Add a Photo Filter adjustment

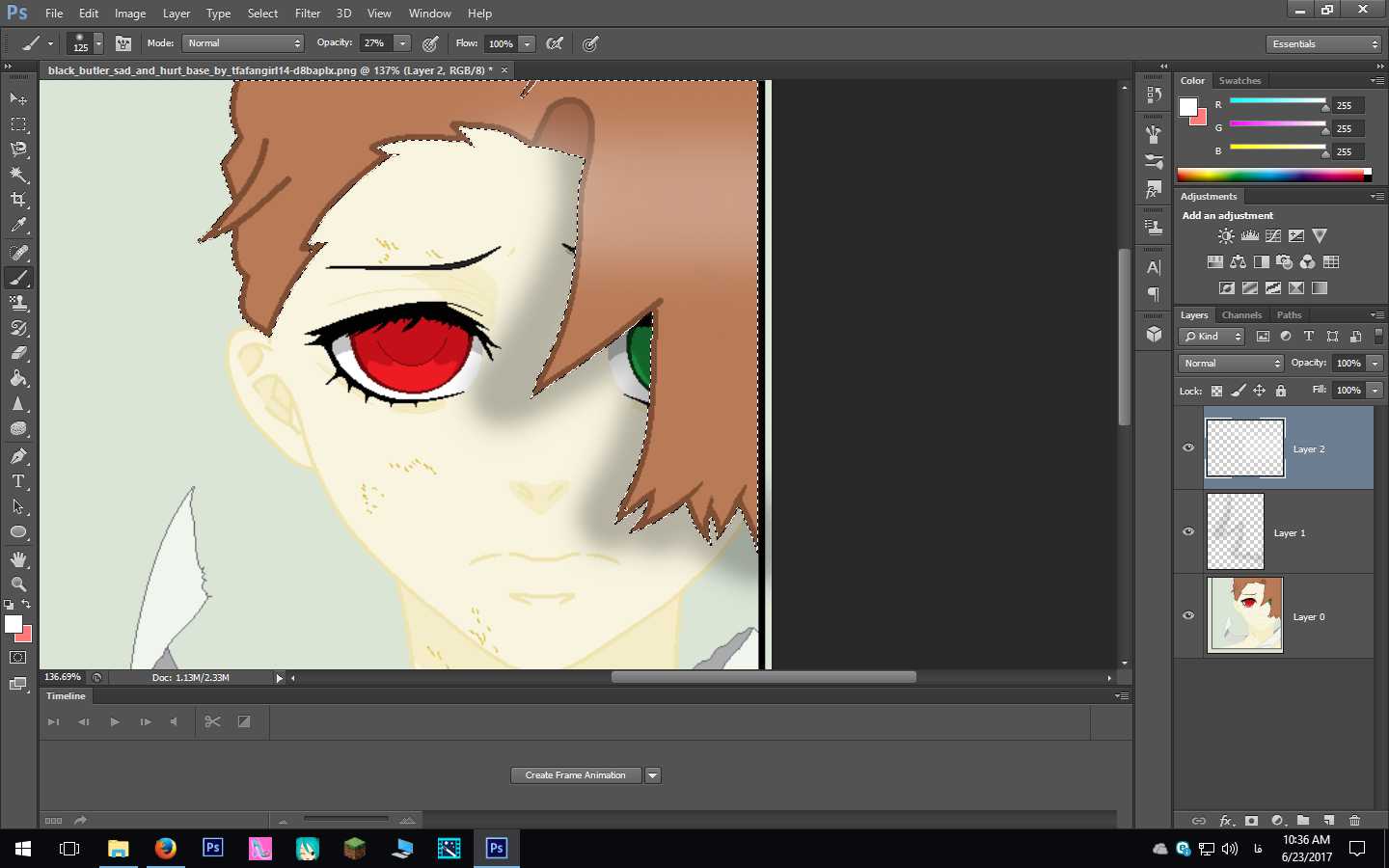[x=1284, y=261]
